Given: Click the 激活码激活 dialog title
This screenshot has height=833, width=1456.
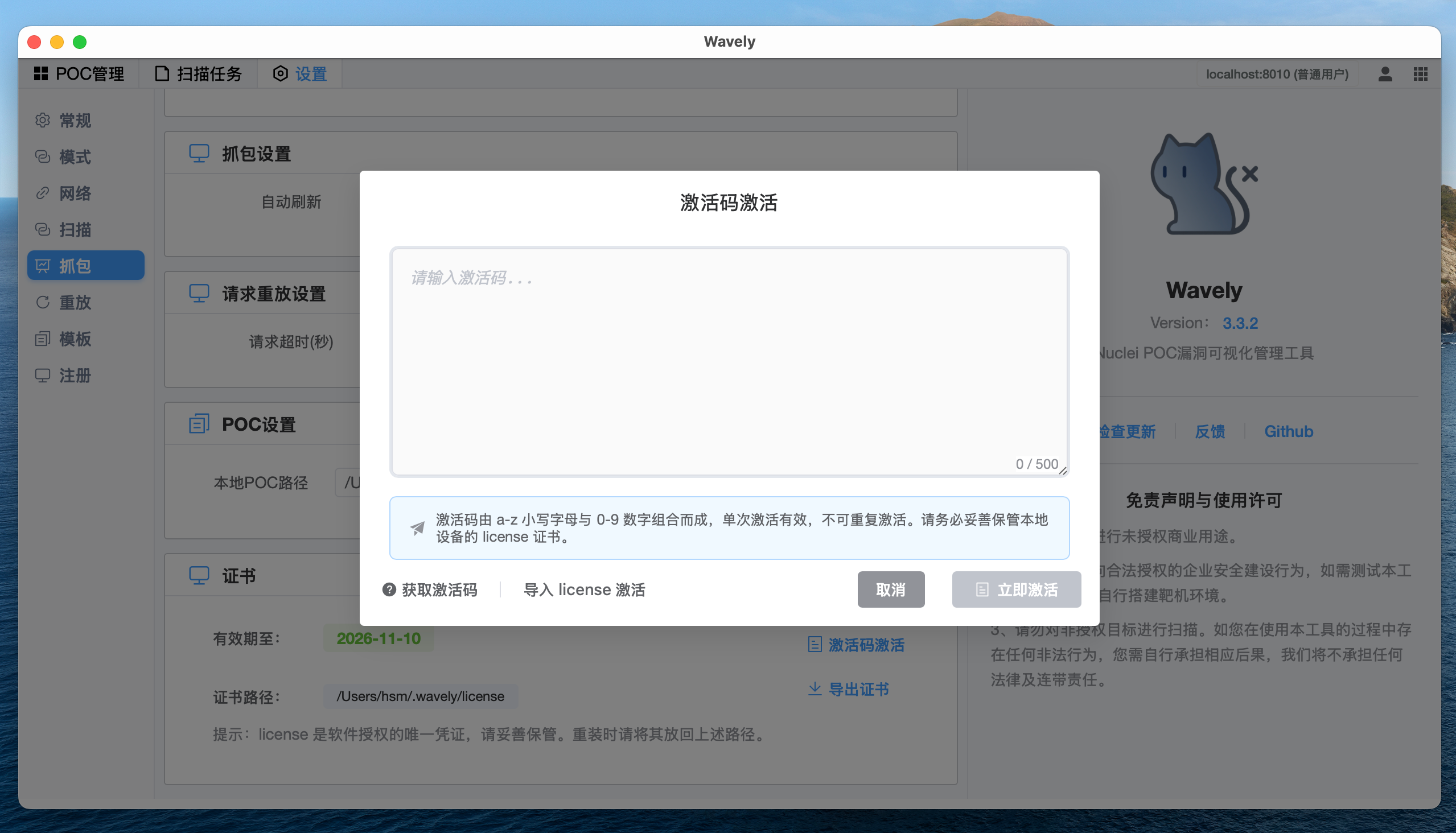Looking at the screenshot, I should click(729, 203).
